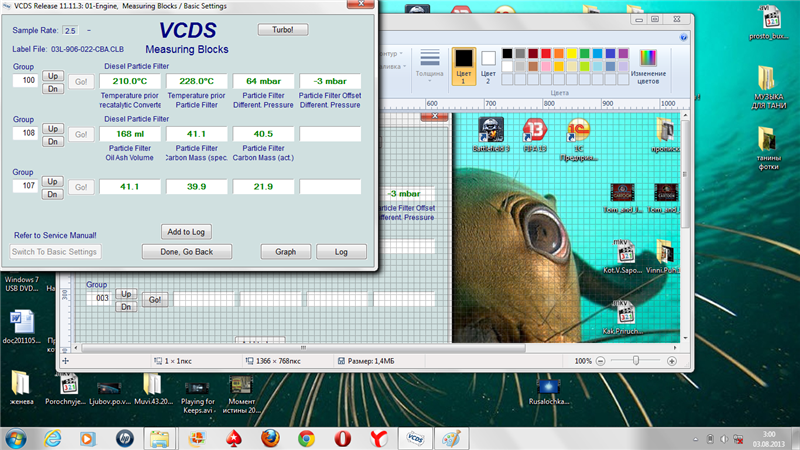The image size is (800, 450).
Task: Click the Turbo! button in VCDS
Action: point(283,30)
